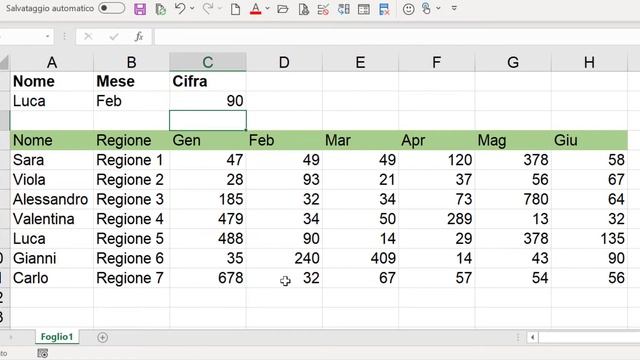Select the Apr month header cell
This screenshot has width=640, height=360.
click(436, 140)
